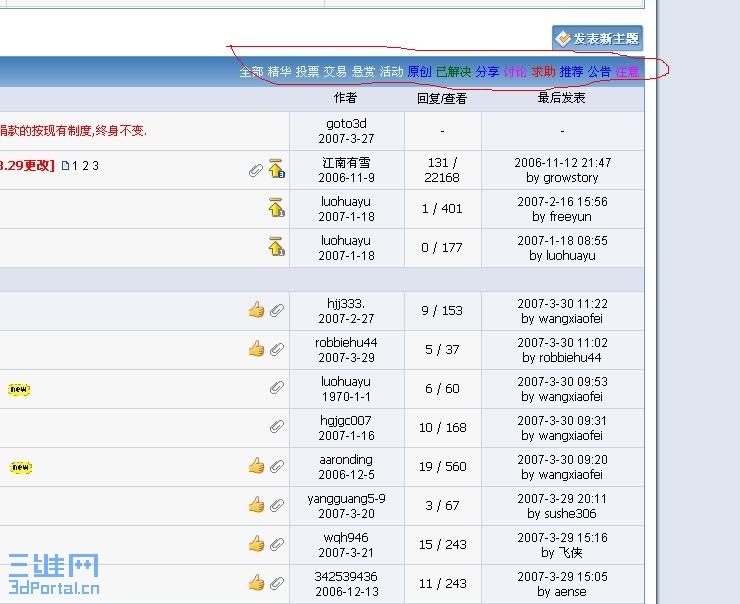Open last poster sushe306 link
Screen dimensions: 740x604
(570, 513)
